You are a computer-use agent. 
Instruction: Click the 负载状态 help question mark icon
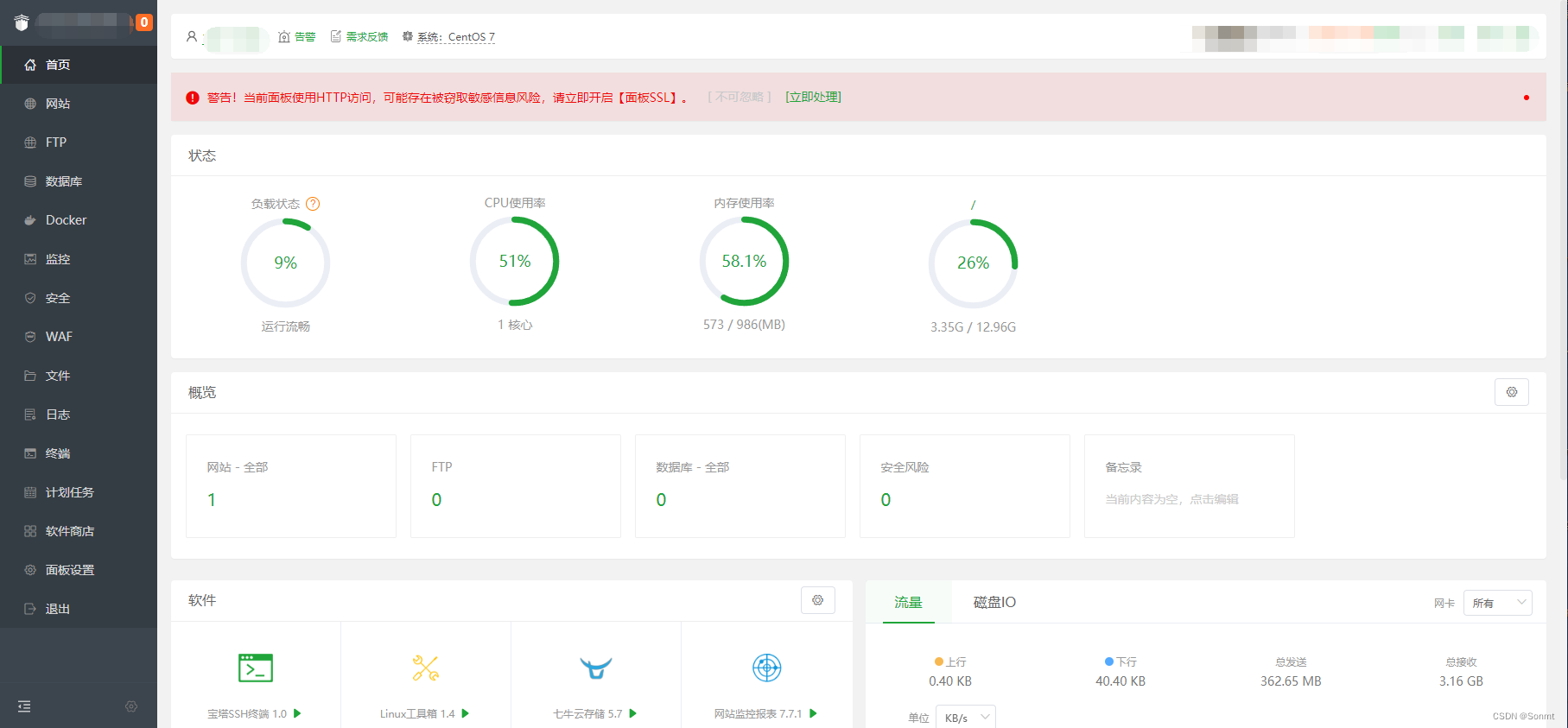(x=313, y=204)
